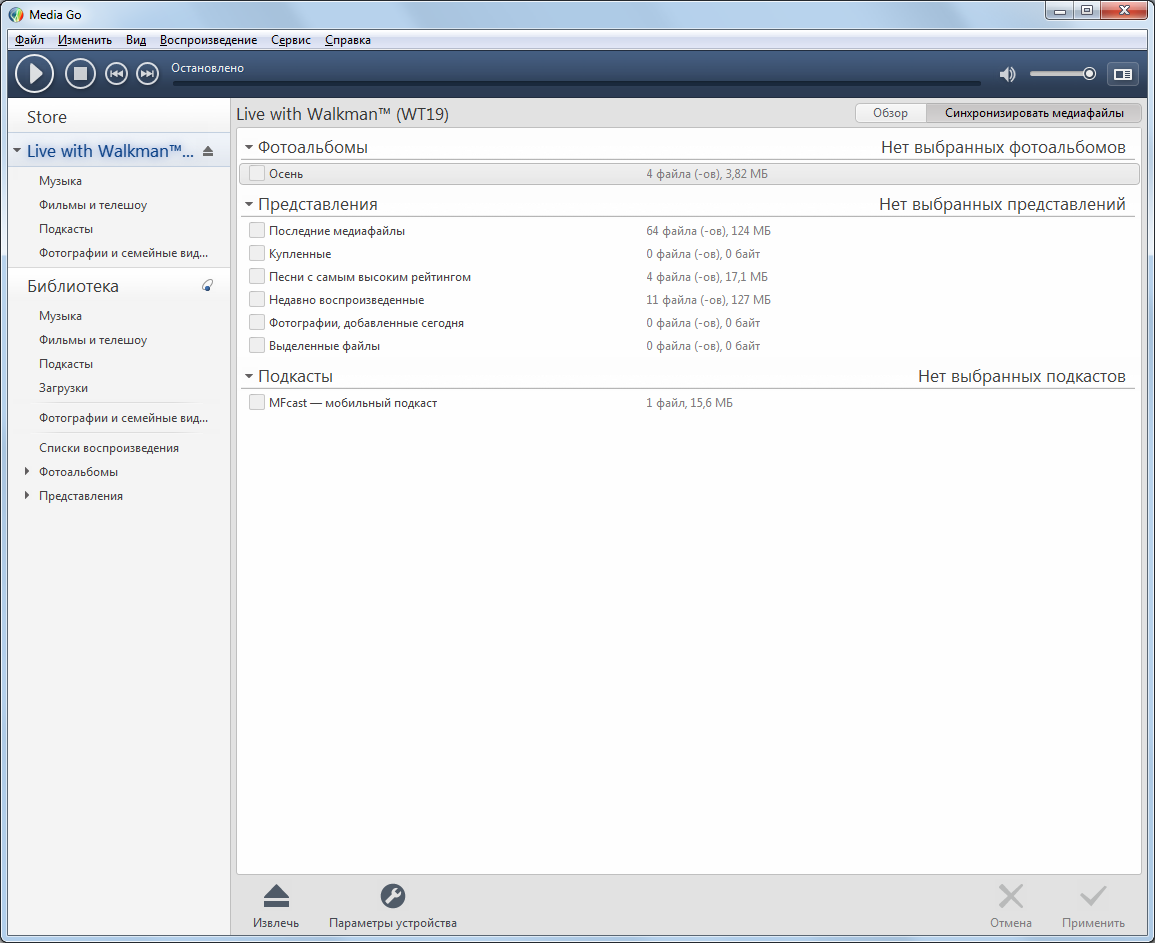1155x943 pixels.
Task: Click the icon next to Библиотека
Action: (x=208, y=286)
